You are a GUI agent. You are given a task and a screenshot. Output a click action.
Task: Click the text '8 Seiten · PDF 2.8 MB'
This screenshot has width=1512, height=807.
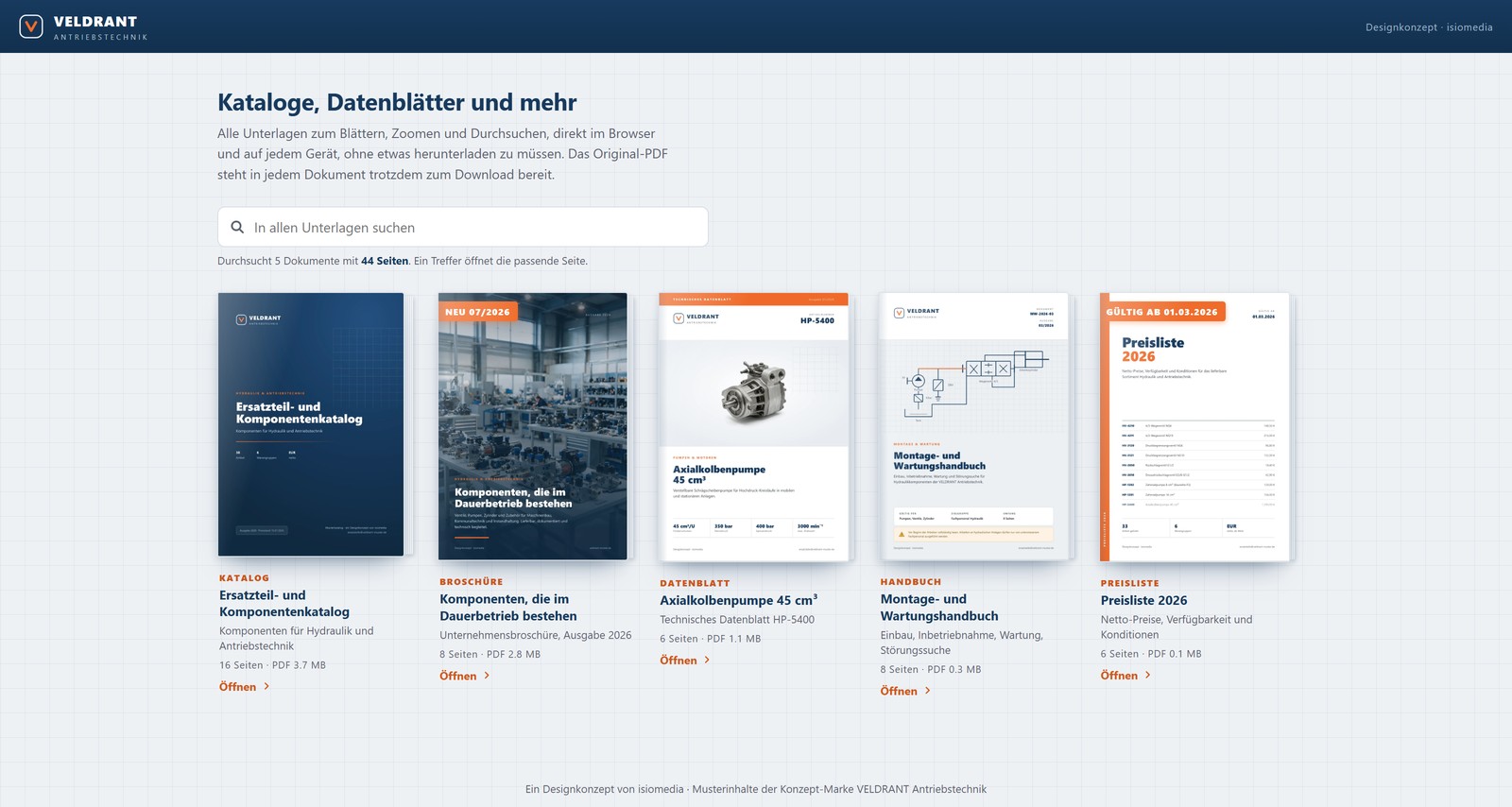pyautogui.click(x=490, y=654)
